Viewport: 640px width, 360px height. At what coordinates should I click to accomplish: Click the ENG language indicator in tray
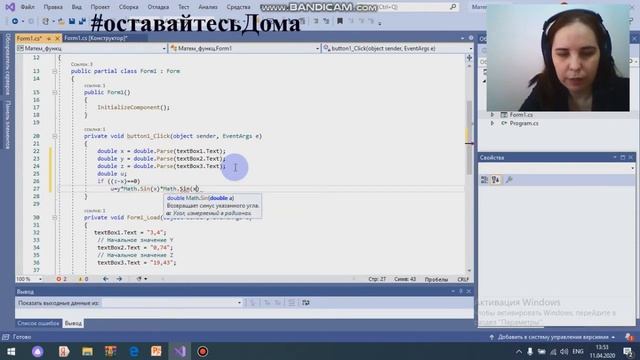click(578, 351)
